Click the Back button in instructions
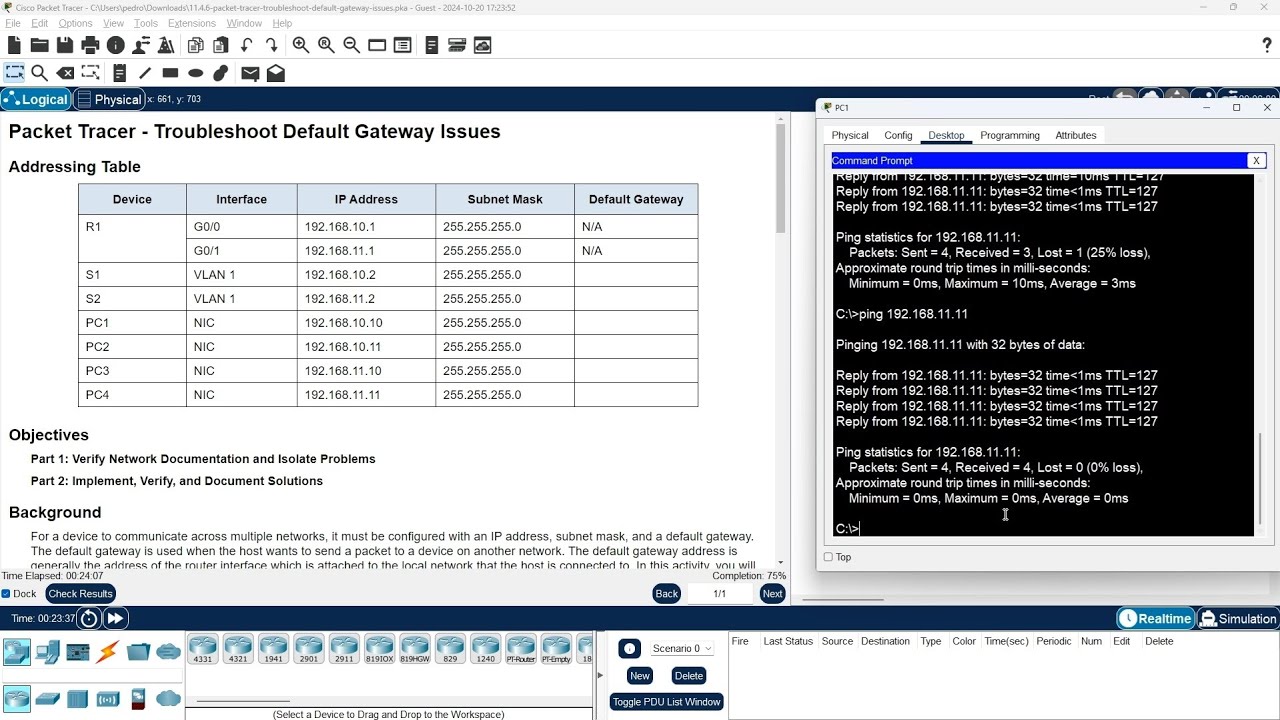Viewport: 1280px width, 720px height. (667, 594)
